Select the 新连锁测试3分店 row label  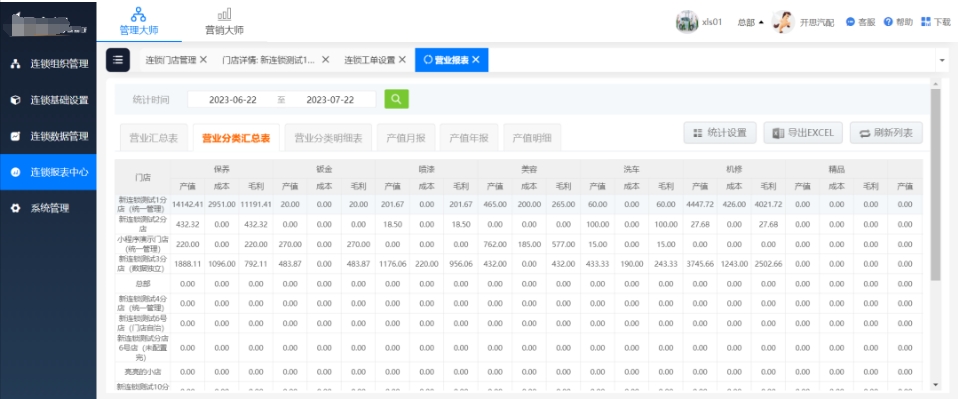143,263
